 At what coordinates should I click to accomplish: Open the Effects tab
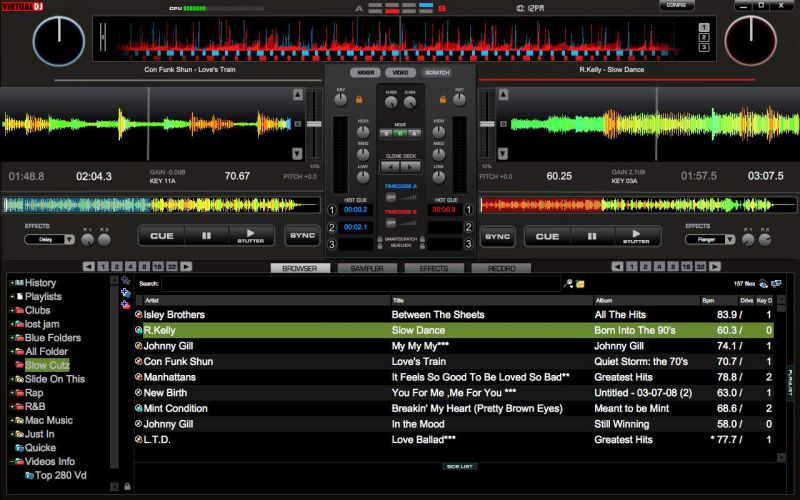coord(434,268)
